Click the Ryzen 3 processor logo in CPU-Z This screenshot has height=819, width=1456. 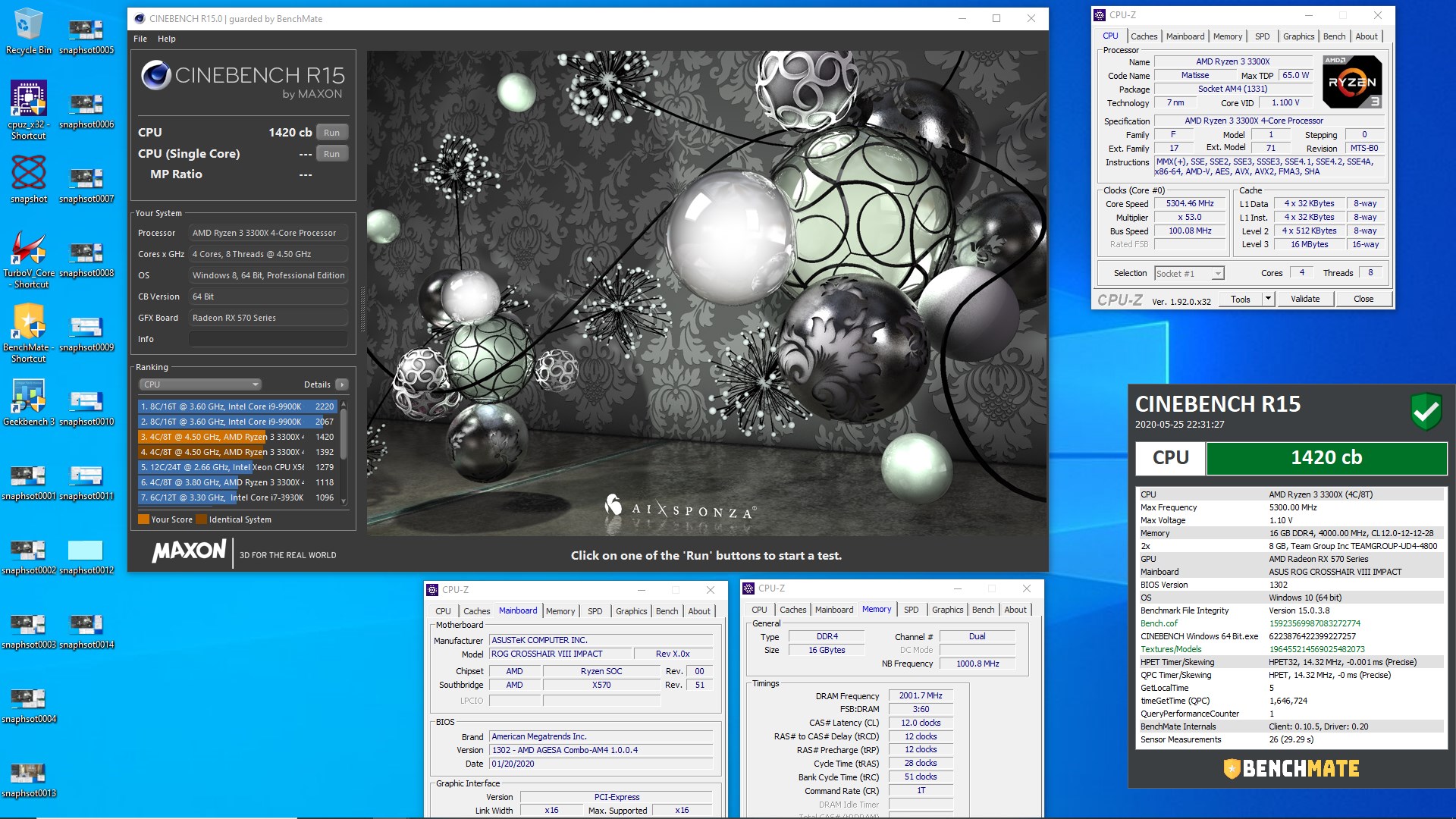[1352, 81]
